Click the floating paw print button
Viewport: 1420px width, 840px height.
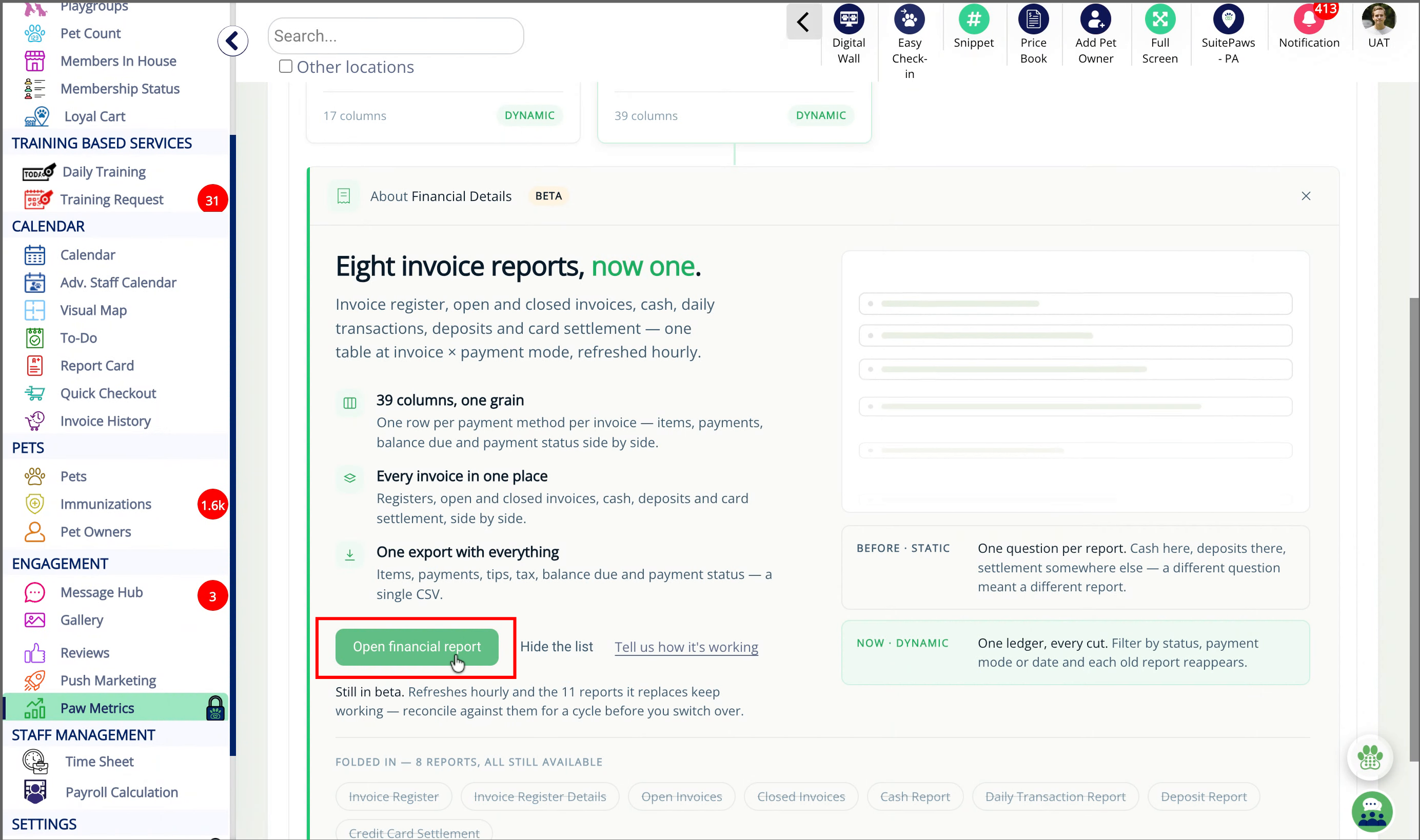(x=1370, y=757)
